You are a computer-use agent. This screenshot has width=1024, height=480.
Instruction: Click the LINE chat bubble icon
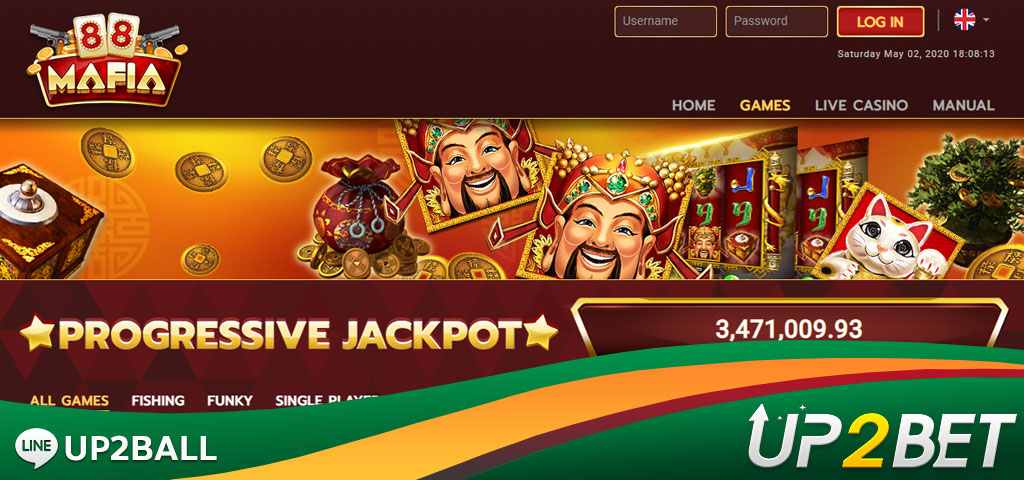pos(37,448)
